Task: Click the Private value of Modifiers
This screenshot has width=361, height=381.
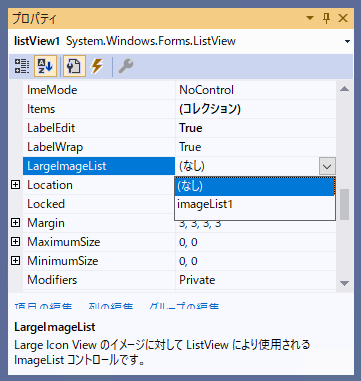Action: click(197, 280)
